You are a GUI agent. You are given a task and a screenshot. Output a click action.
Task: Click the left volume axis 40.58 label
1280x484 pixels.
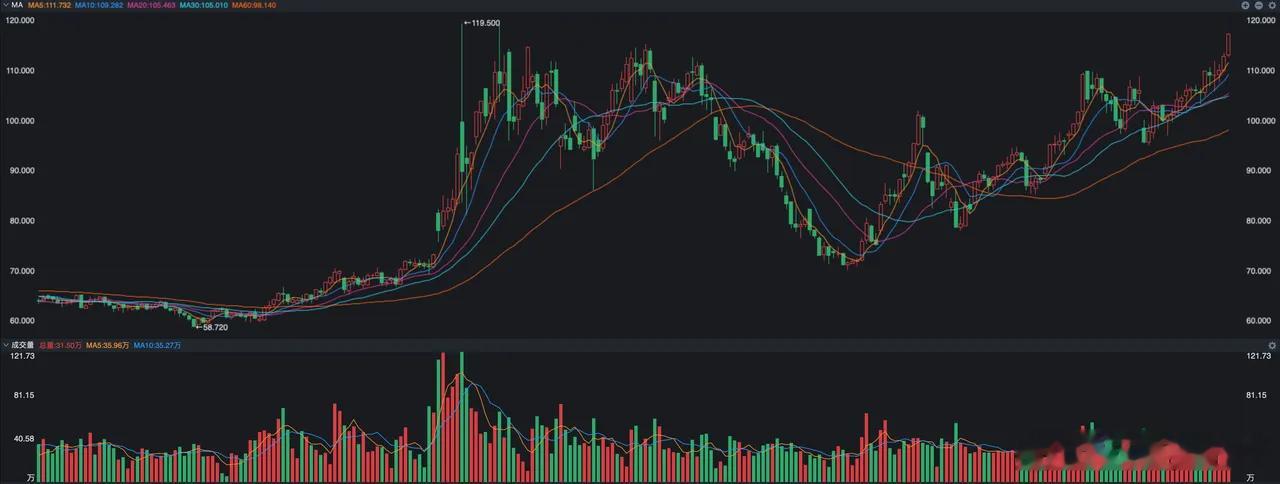(23, 438)
